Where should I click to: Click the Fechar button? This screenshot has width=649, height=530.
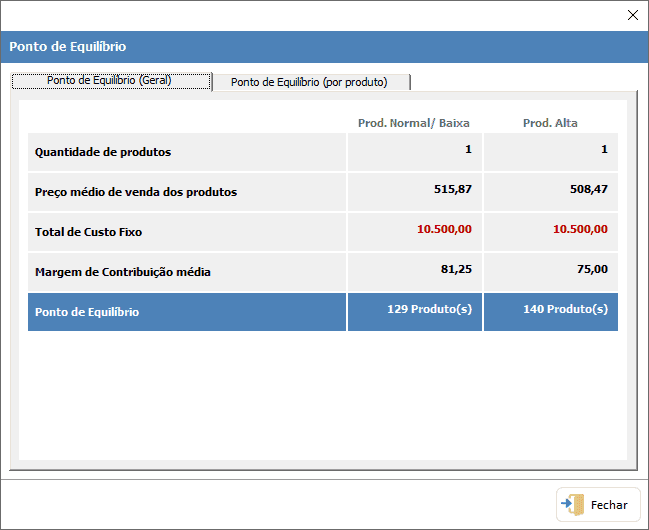click(x=598, y=504)
